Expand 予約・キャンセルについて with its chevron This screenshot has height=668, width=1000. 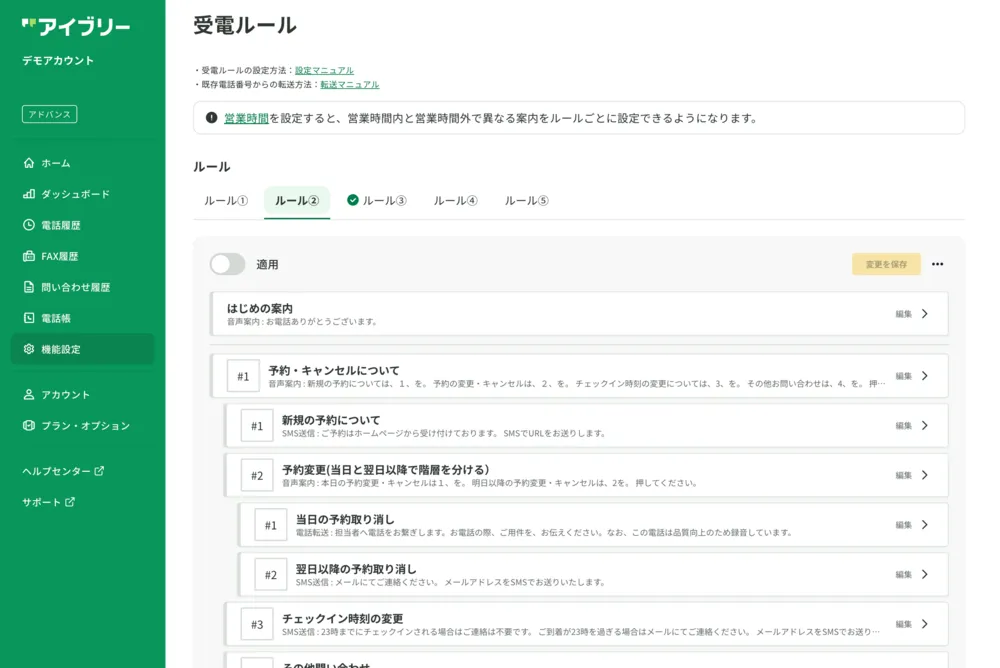pos(925,376)
